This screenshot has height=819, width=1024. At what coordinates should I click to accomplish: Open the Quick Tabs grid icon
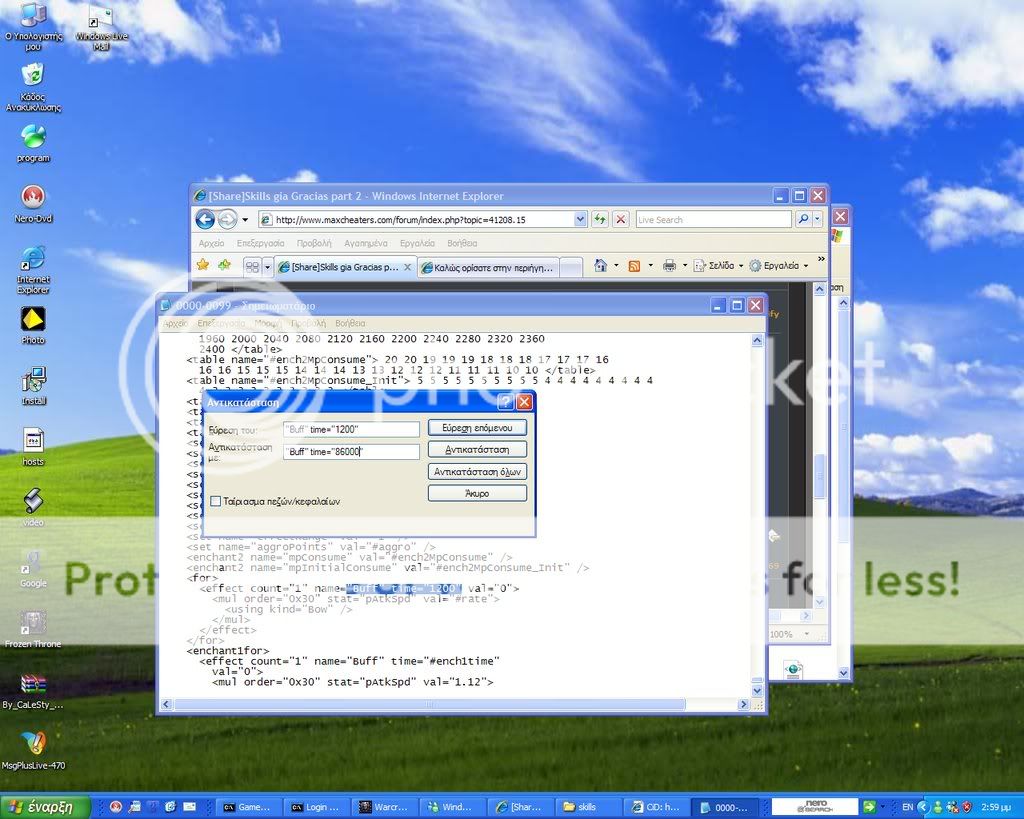[252, 266]
